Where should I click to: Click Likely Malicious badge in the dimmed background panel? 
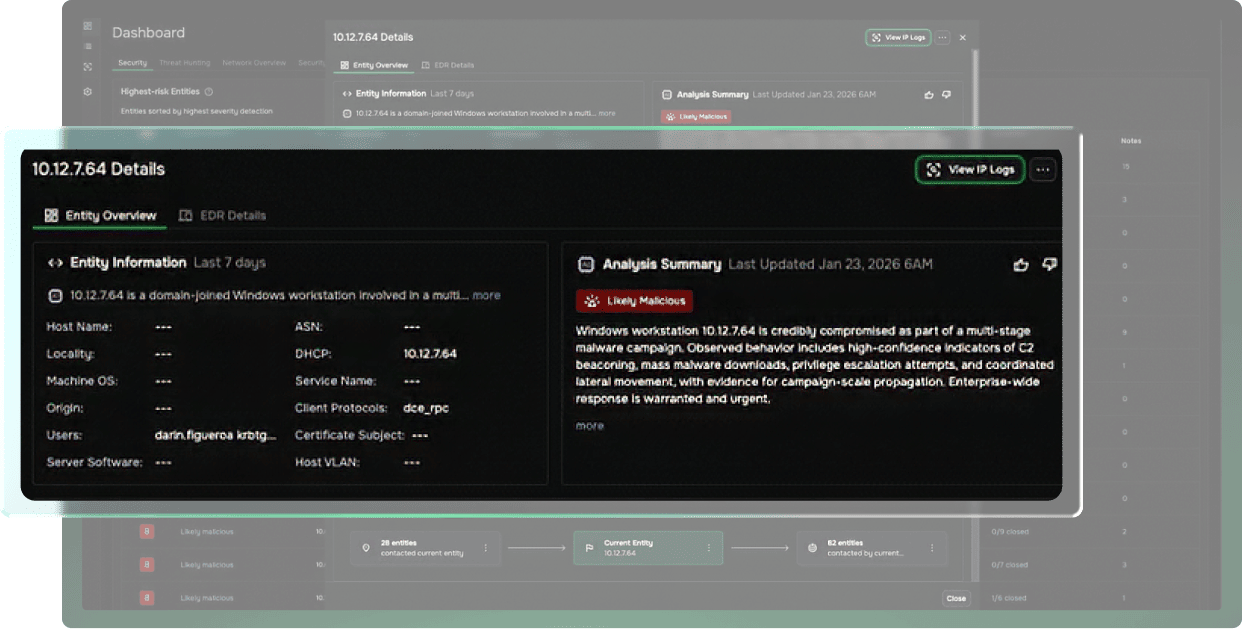tap(696, 117)
